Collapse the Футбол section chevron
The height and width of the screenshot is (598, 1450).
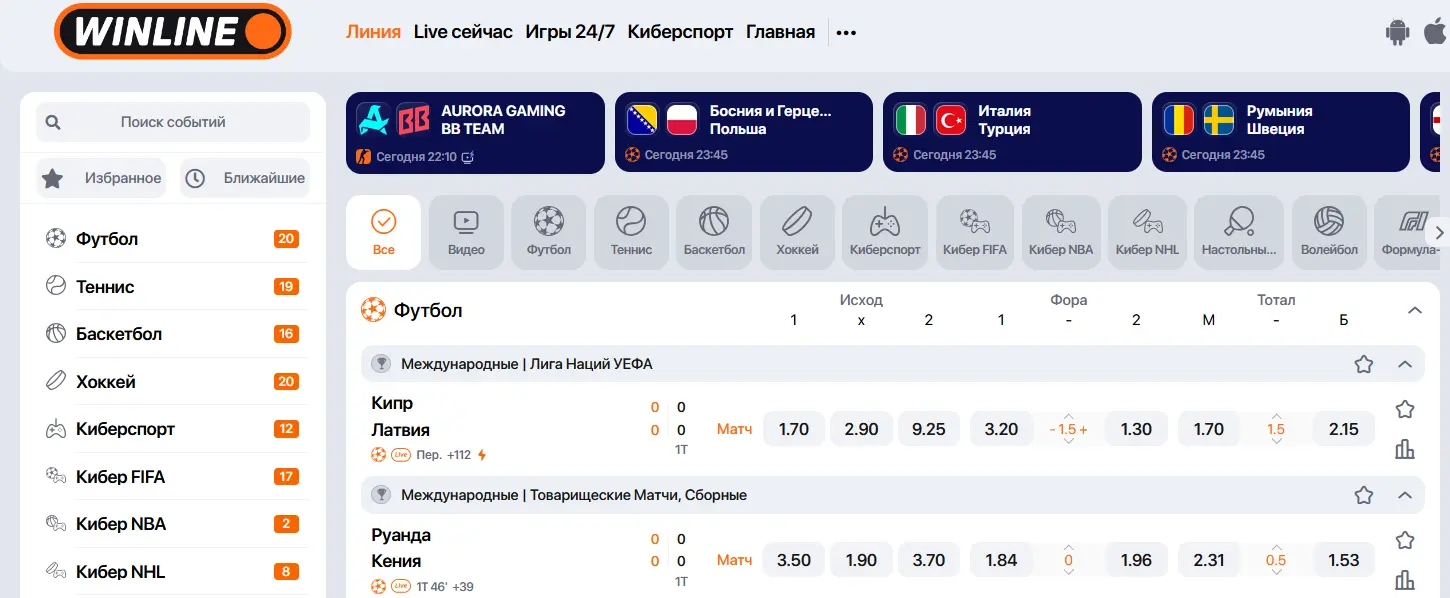pyautogui.click(x=1415, y=310)
